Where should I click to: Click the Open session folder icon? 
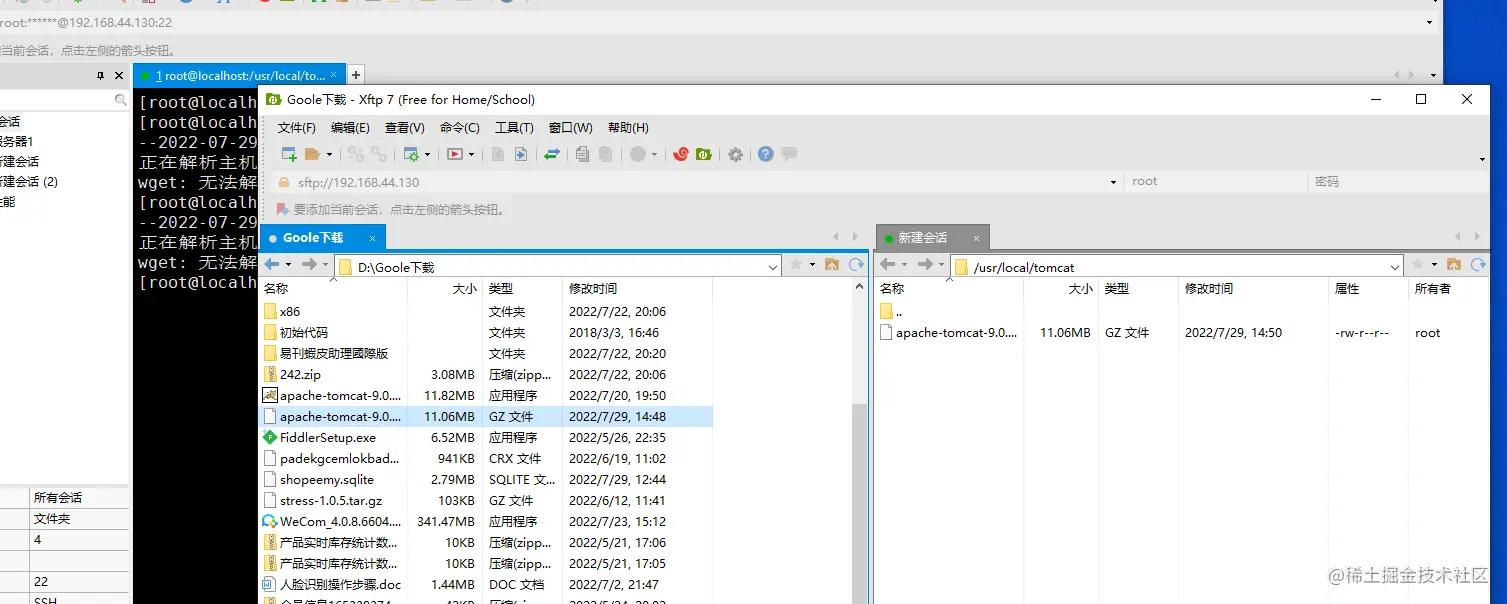[313, 154]
